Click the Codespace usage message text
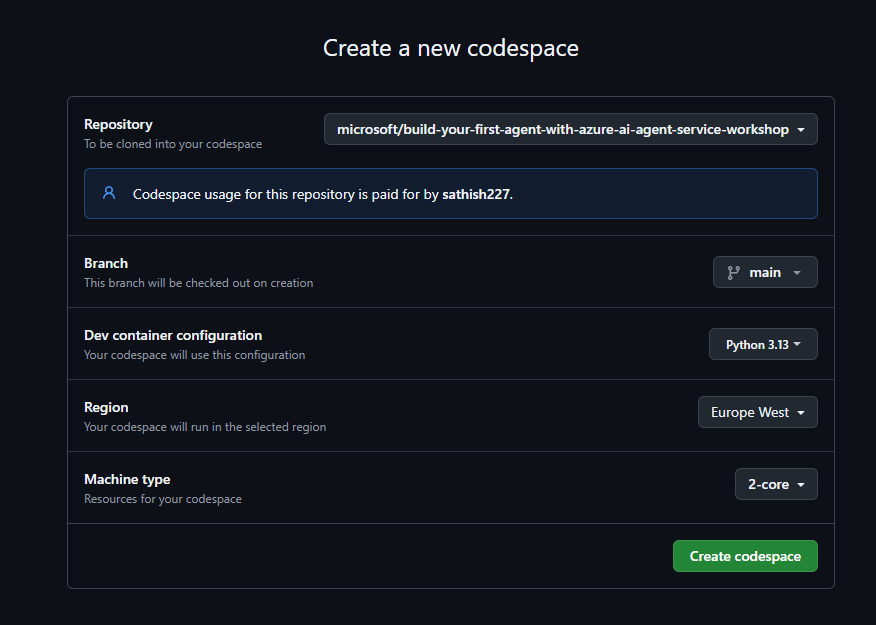The width and height of the screenshot is (876, 625). (x=285, y=194)
